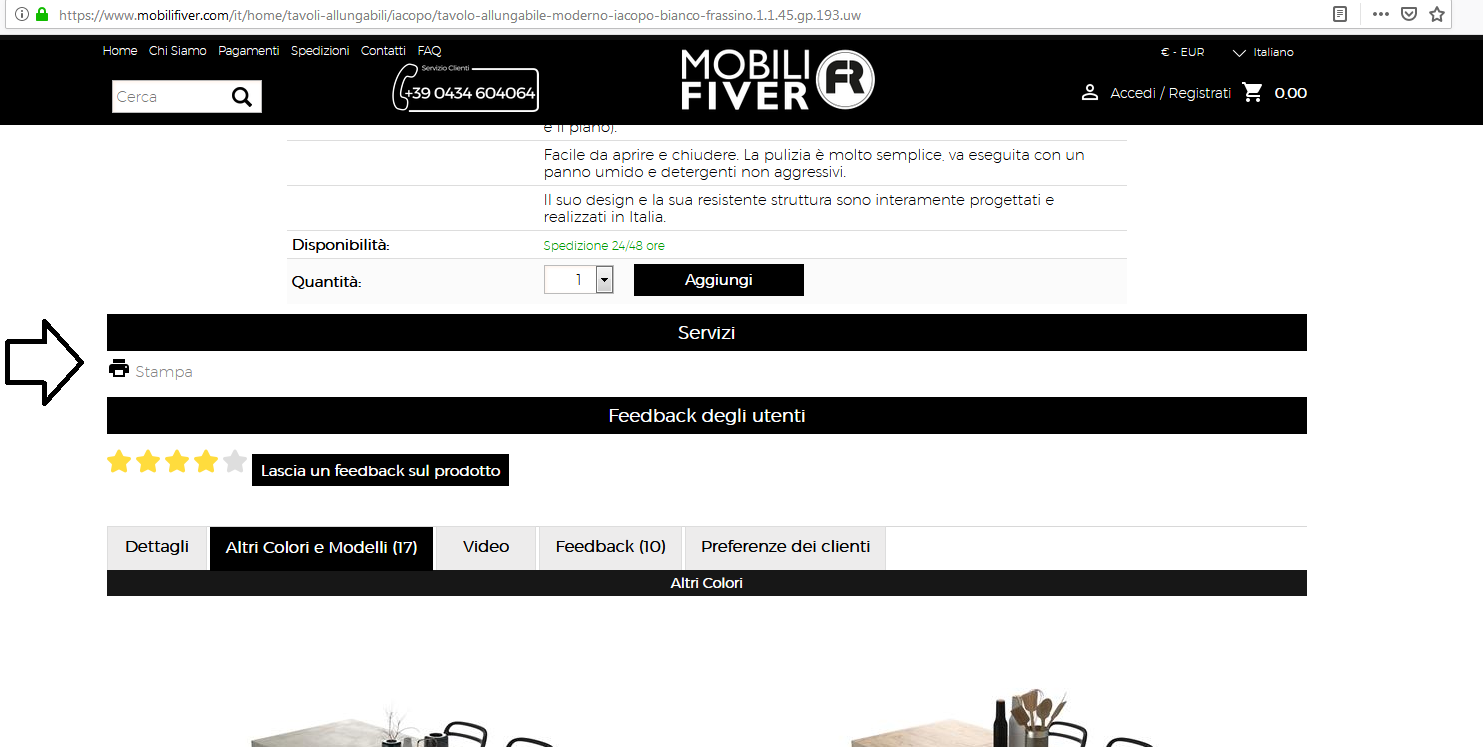Image resolution: width=1483 pixels, height=747 pixels.
Task: Switch to Feedback (10) tab
Action: pyautogui.click(x=610, y=547)
